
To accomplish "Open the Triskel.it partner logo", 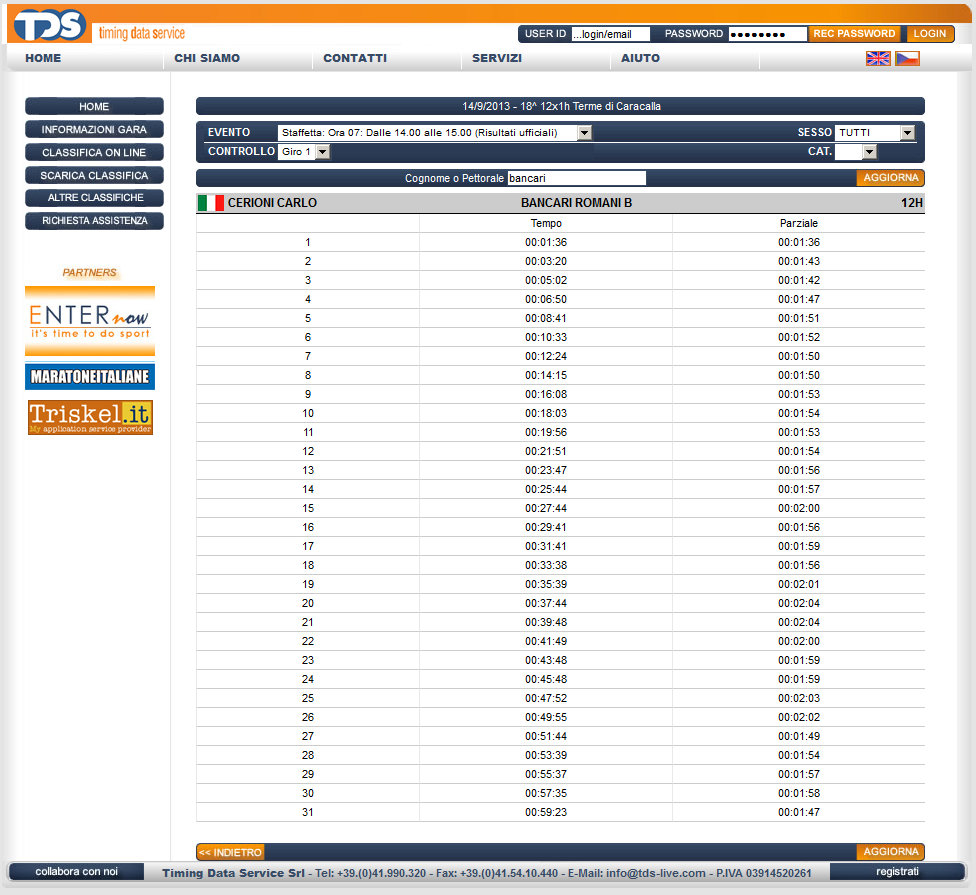I will point(90,417).
